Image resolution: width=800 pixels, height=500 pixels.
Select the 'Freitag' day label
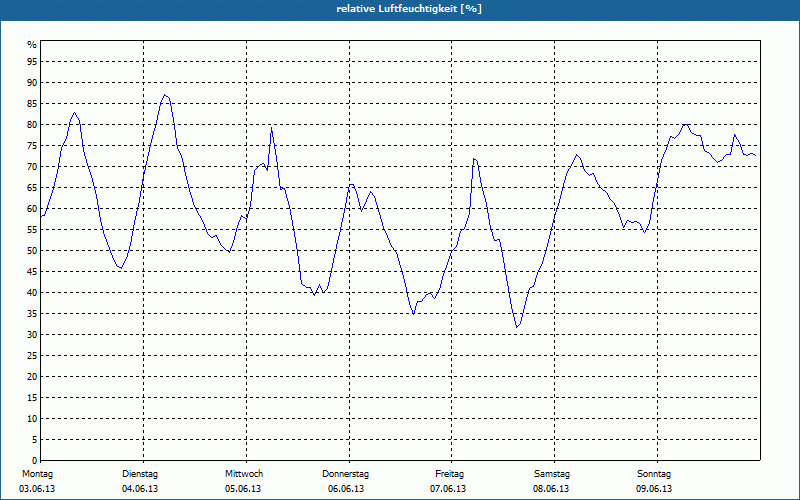coord(449,474)
